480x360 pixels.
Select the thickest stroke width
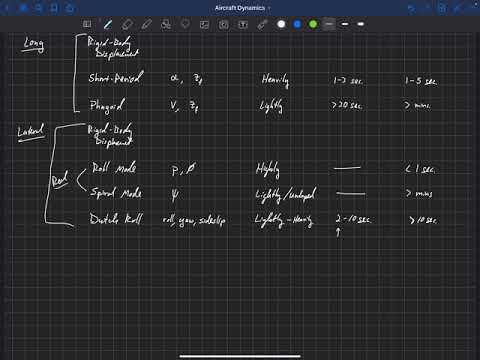point(361,24)
